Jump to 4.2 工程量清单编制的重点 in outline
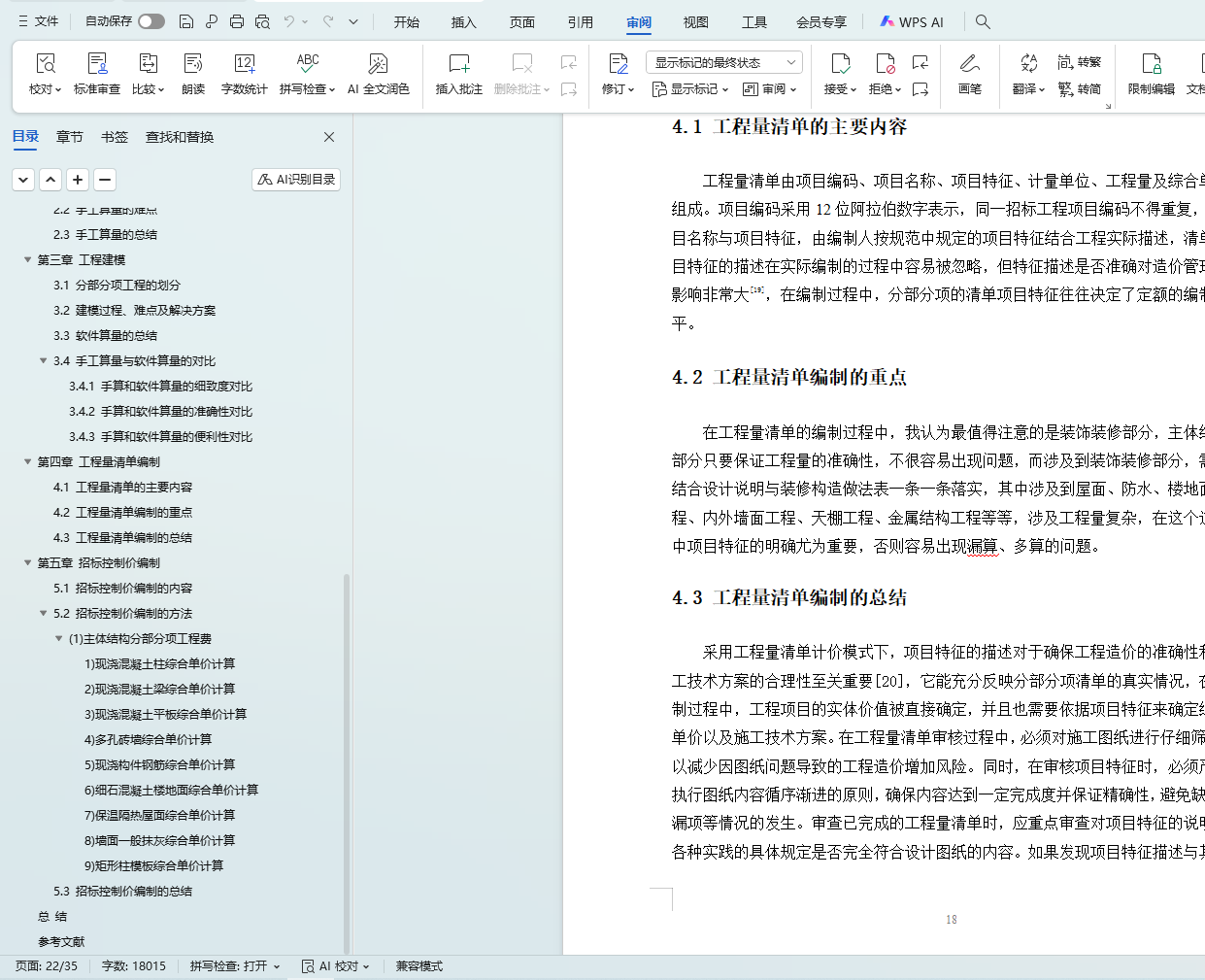The image size is (1205, 980). point(122,512)
